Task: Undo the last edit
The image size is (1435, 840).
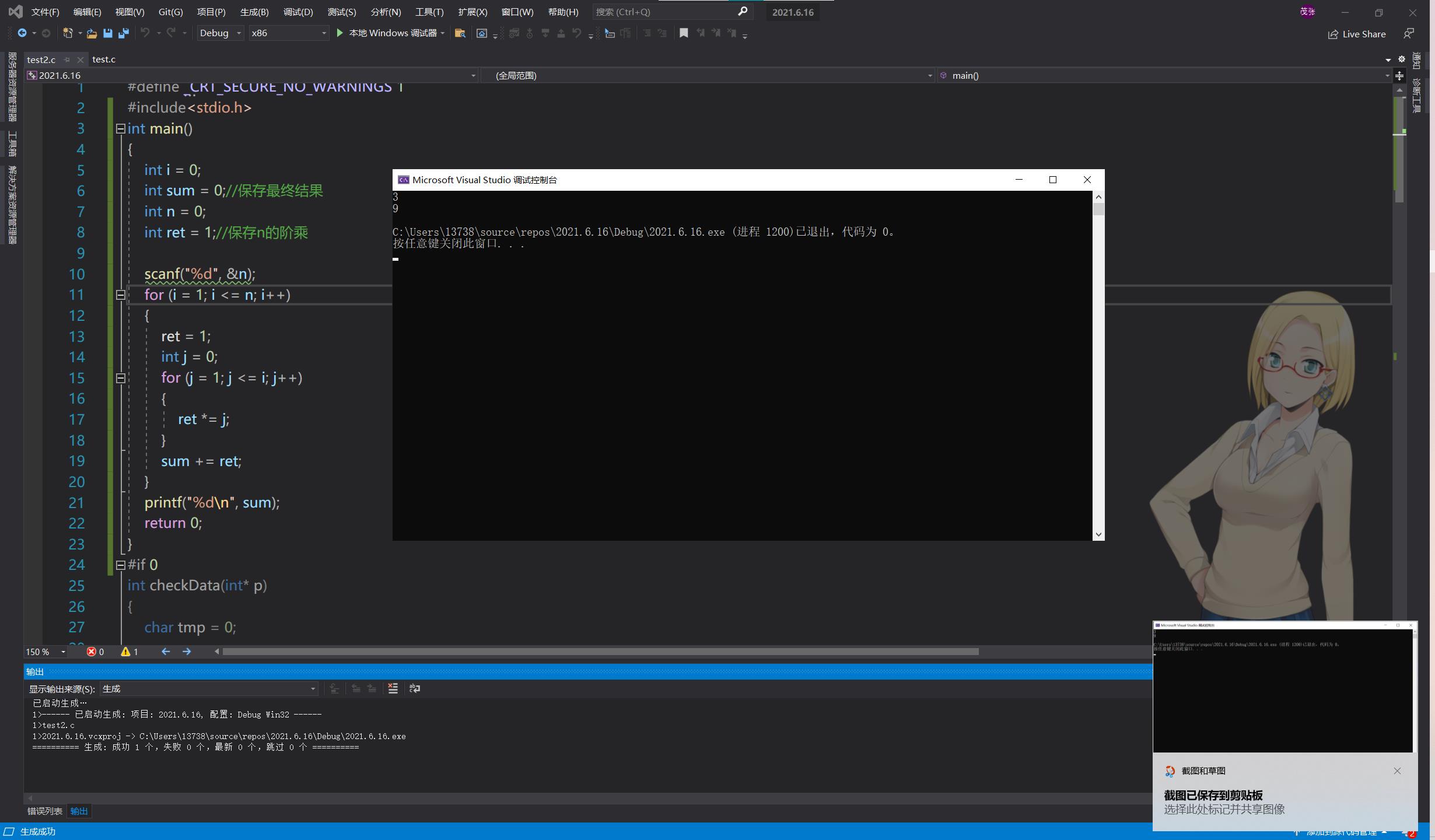Action: [x=145, y=33]
